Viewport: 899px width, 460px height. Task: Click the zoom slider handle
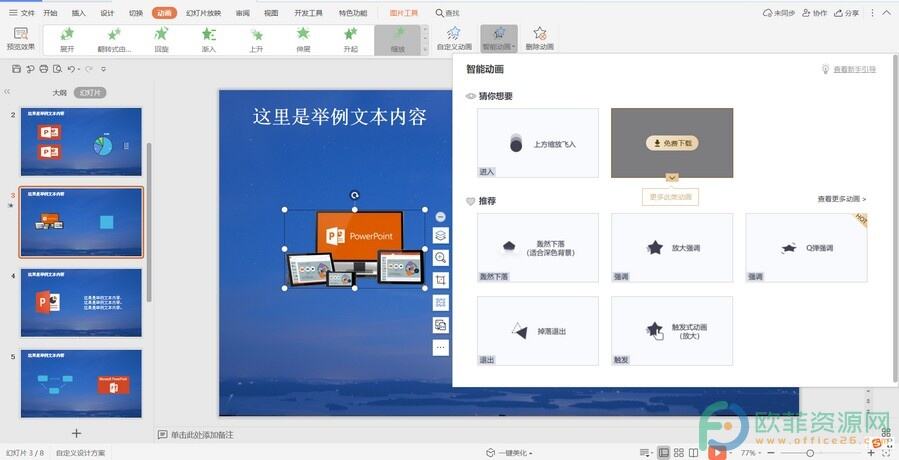point(810,453)
